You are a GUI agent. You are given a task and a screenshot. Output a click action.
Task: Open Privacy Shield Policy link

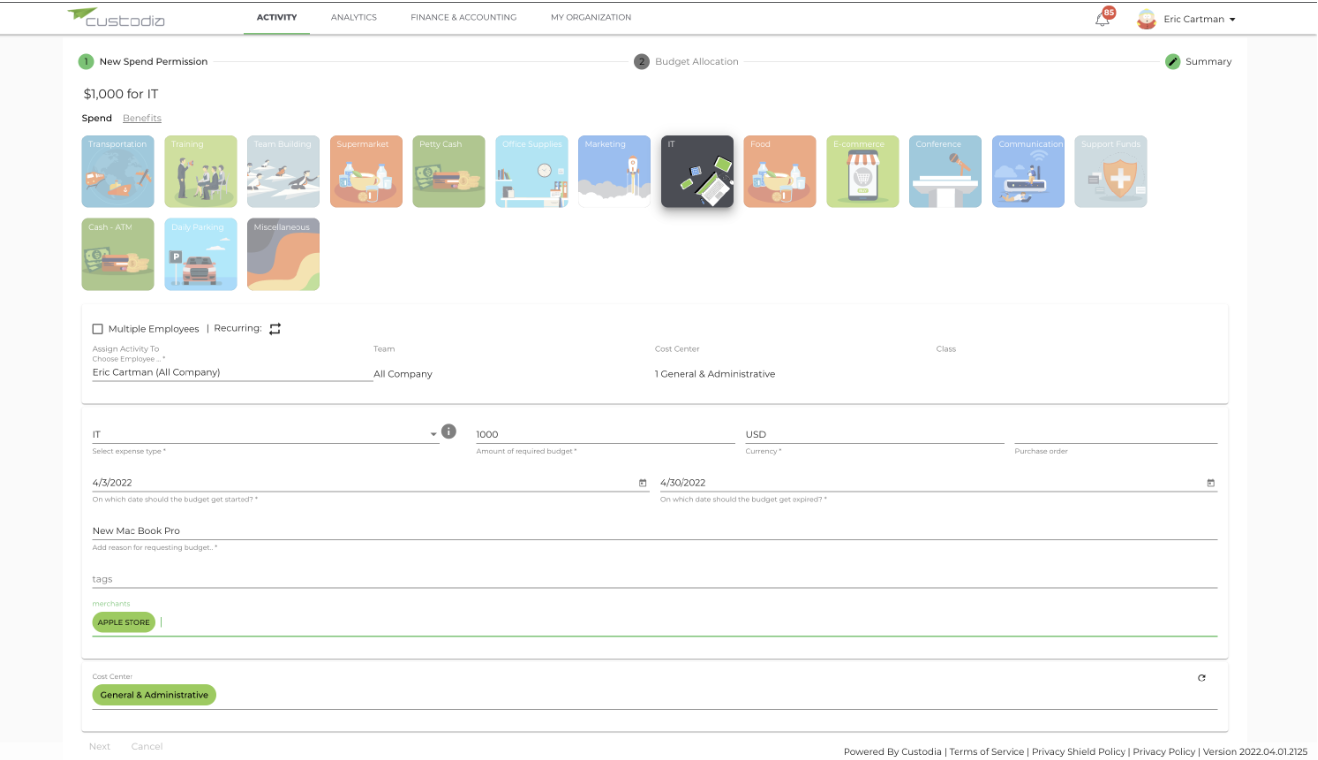coord(1079,751)
